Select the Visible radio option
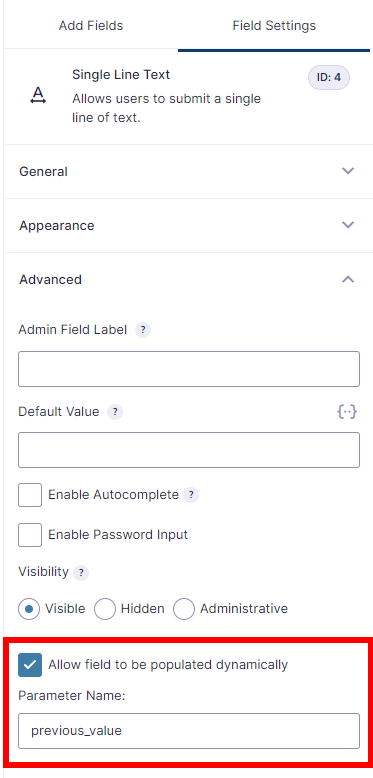373x778 pixels. (29, 609)
